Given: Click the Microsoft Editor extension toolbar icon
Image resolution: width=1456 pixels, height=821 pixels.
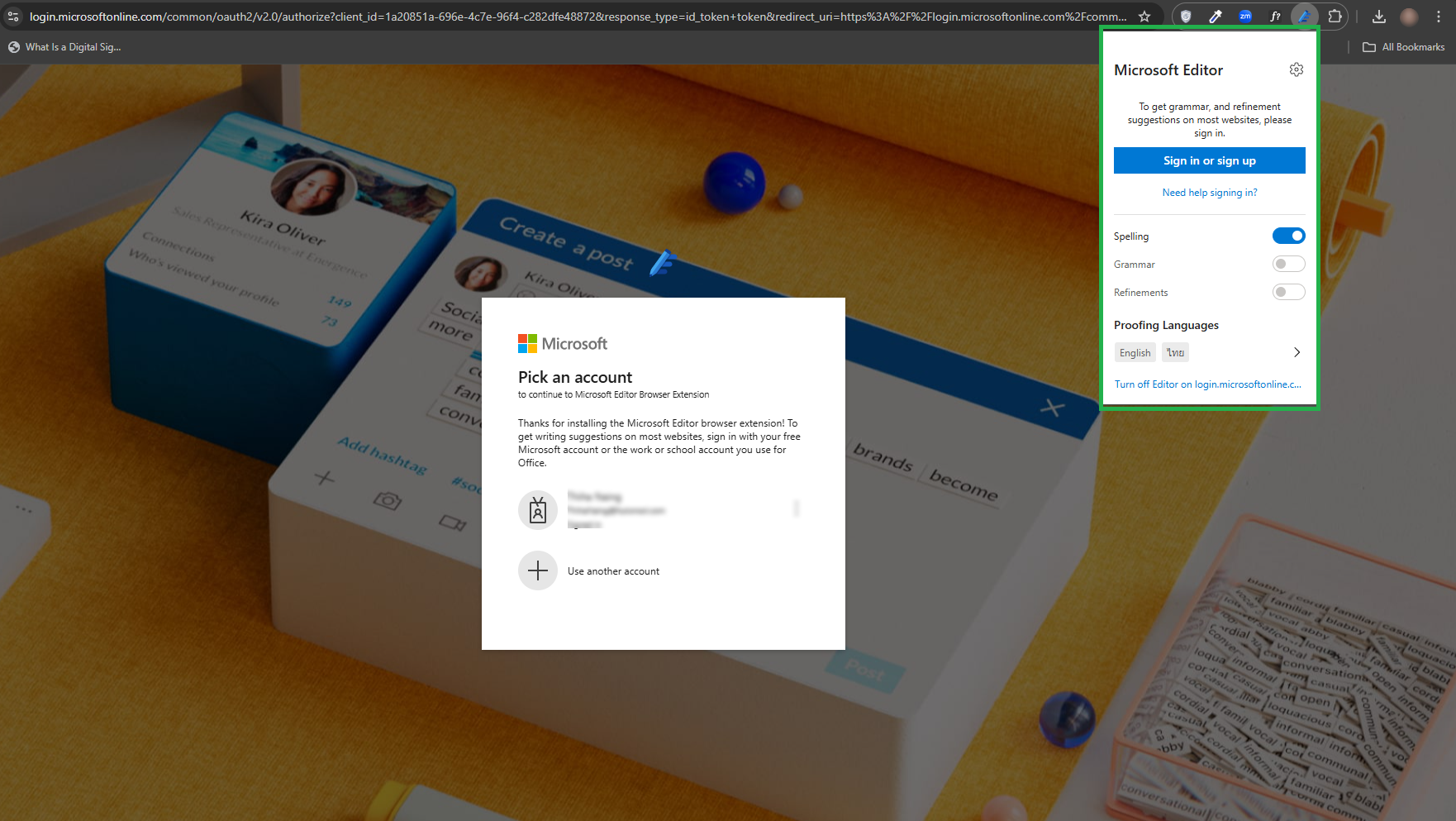Looking at the screenshot, I should point(1304,16).
